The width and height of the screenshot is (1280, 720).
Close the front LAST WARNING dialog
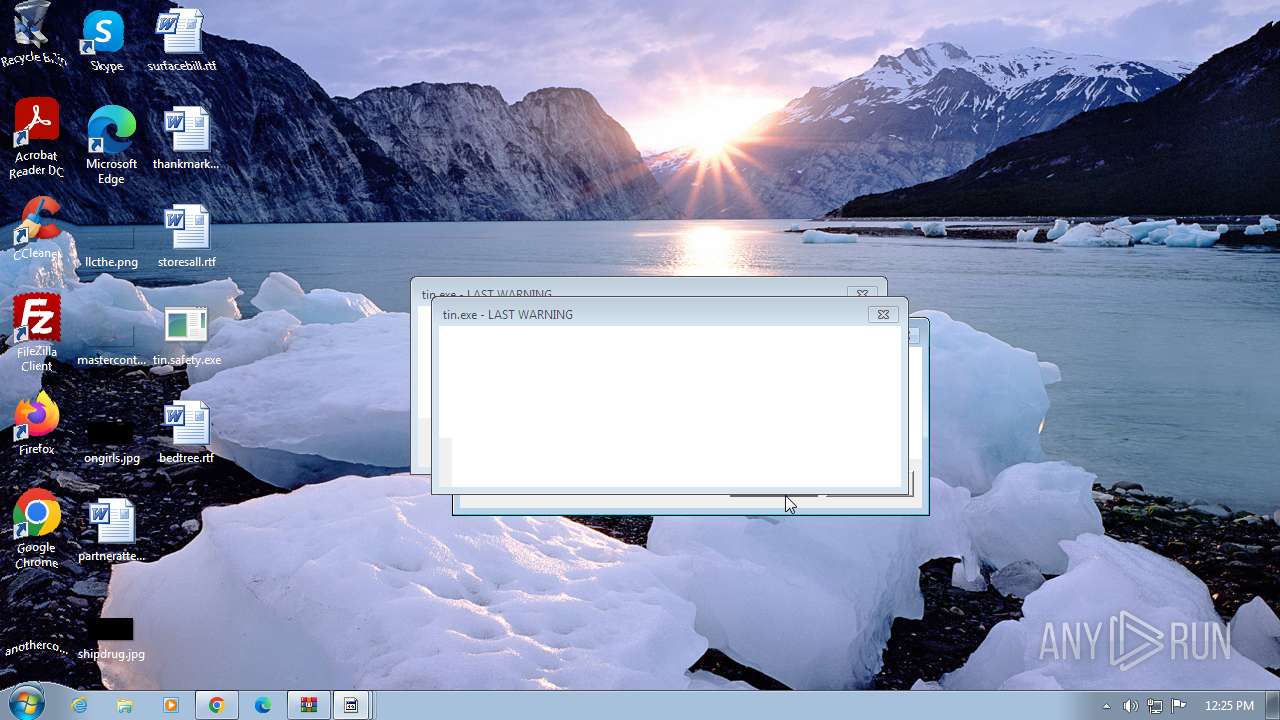tap(883, 314)
